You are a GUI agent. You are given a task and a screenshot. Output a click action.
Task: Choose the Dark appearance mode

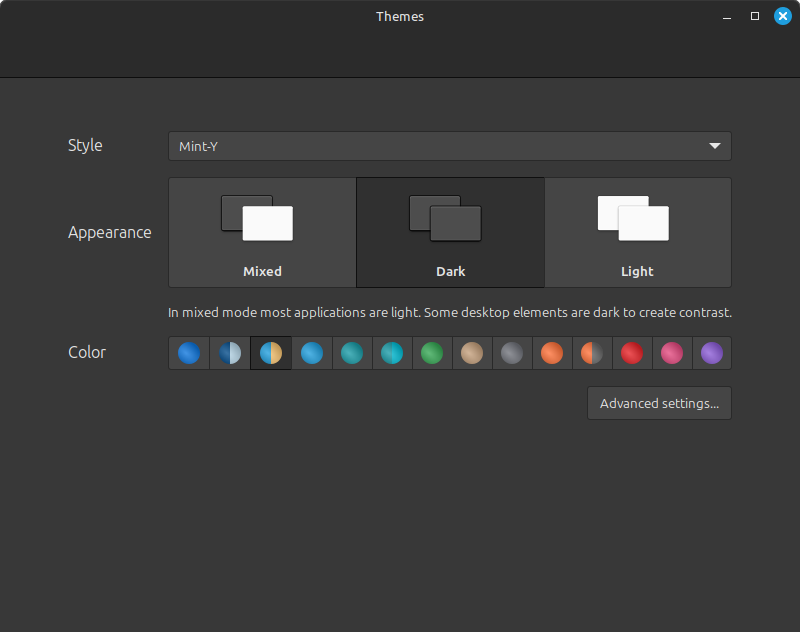click(450, 232)
